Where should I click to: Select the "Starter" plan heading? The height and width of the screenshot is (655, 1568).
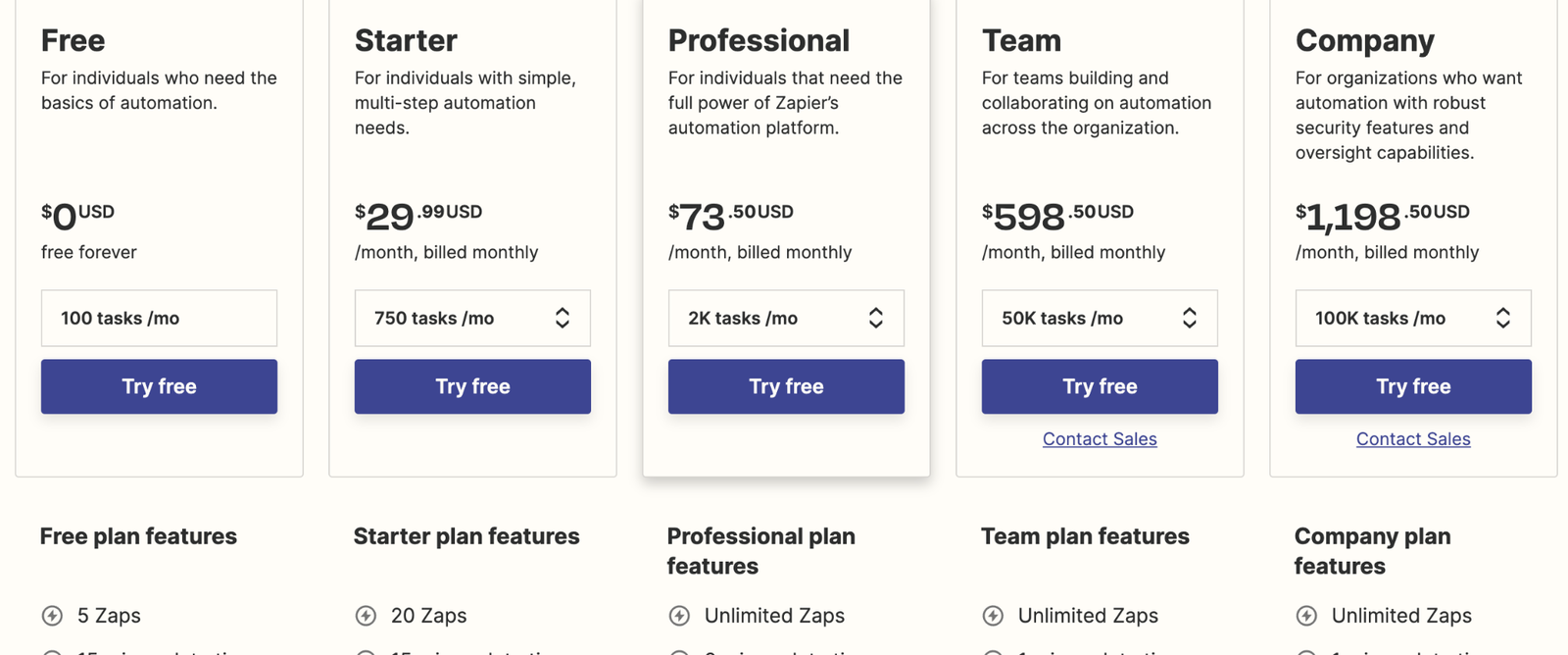click(x=406, y=40)
